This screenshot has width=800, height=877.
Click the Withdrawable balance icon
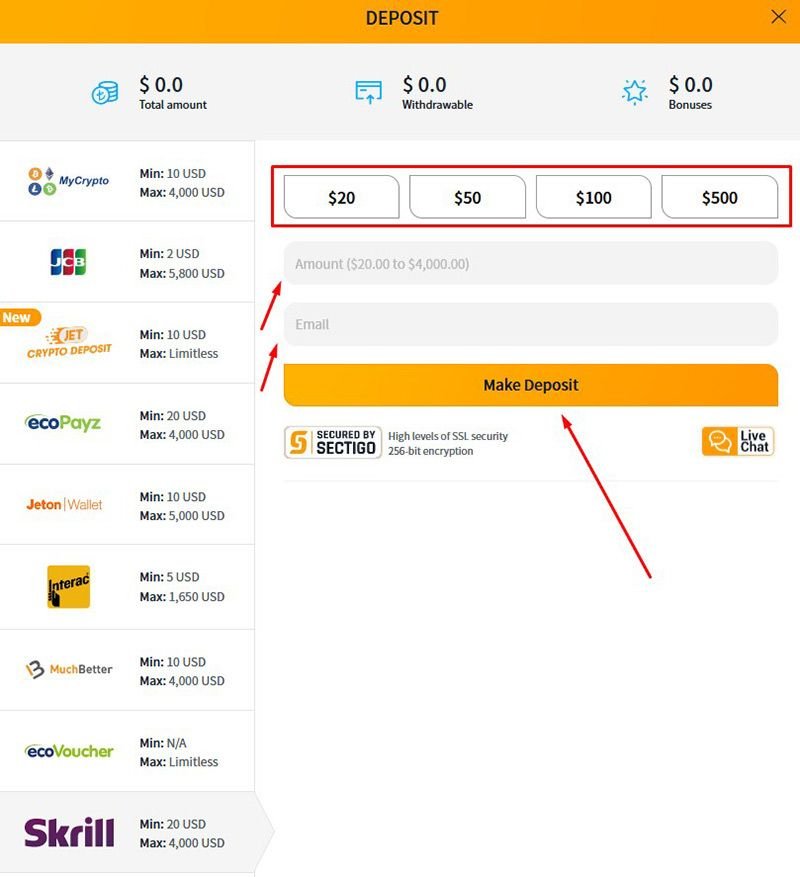(369, 91)
